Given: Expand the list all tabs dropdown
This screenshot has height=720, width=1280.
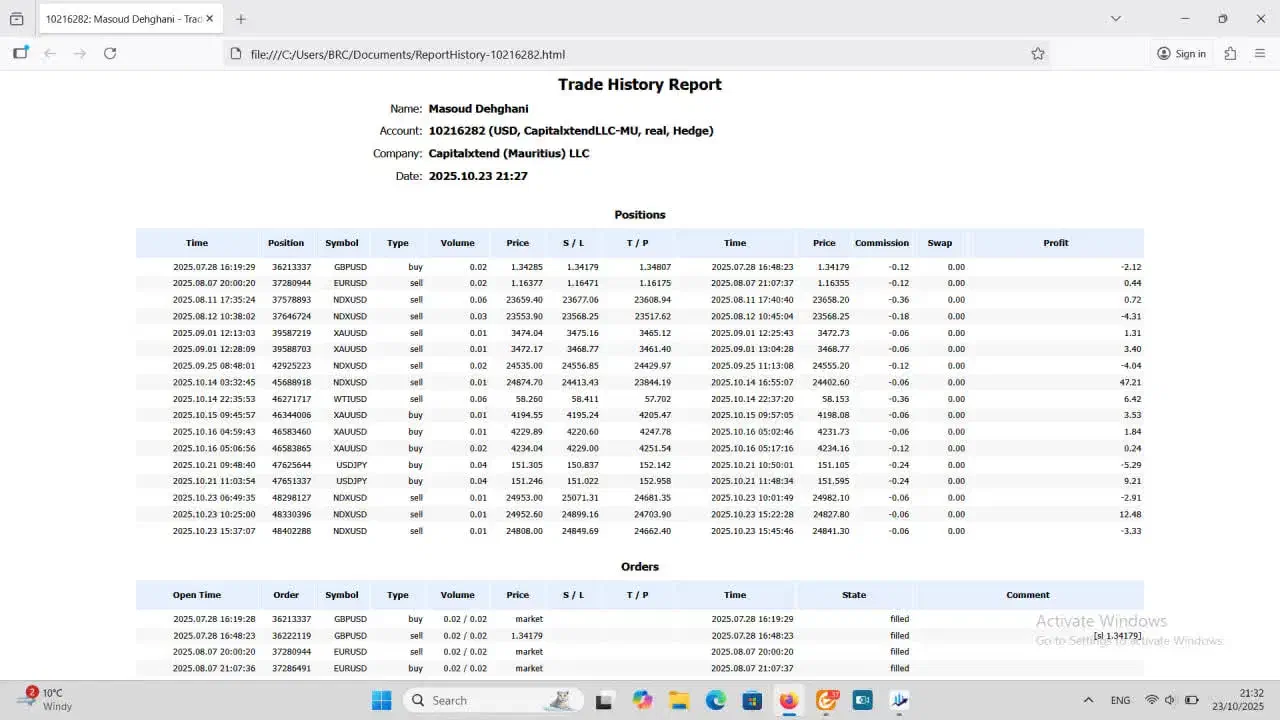Looking at the screenshot, I should point(1116,19).
